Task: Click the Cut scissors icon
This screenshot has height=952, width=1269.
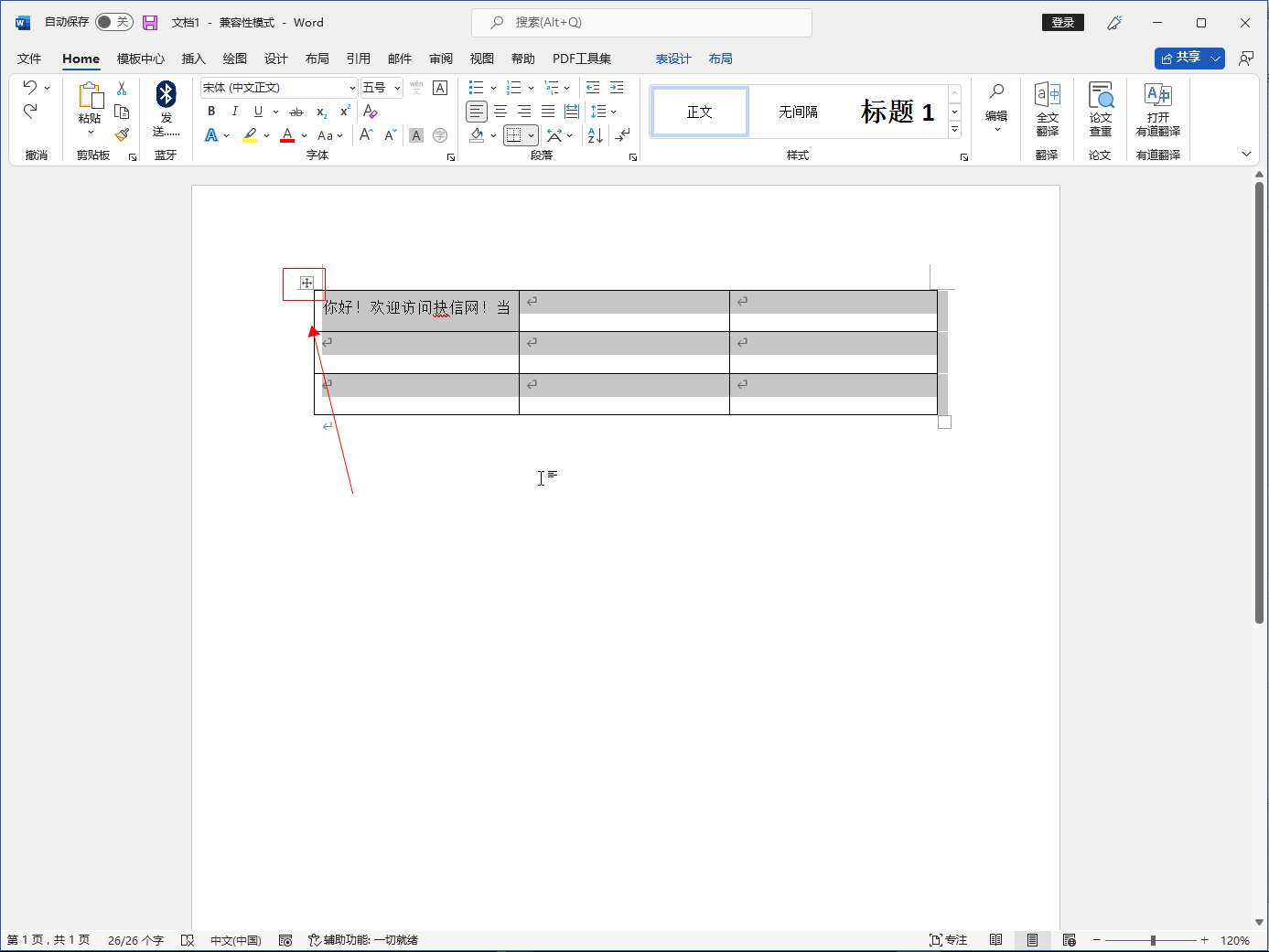Action: pyautogui.click(x=122, y=89)
